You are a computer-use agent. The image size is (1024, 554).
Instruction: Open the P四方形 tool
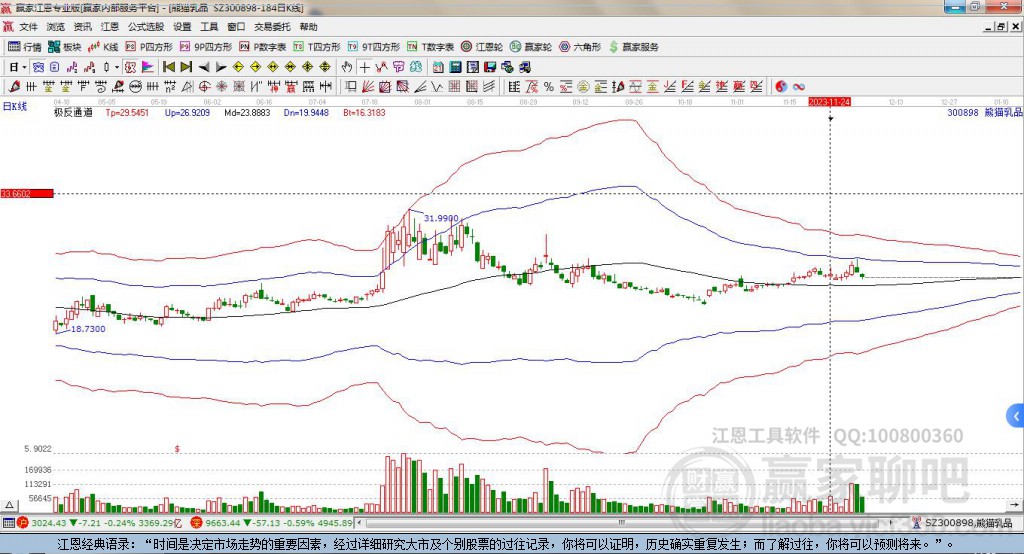[149, 47]
